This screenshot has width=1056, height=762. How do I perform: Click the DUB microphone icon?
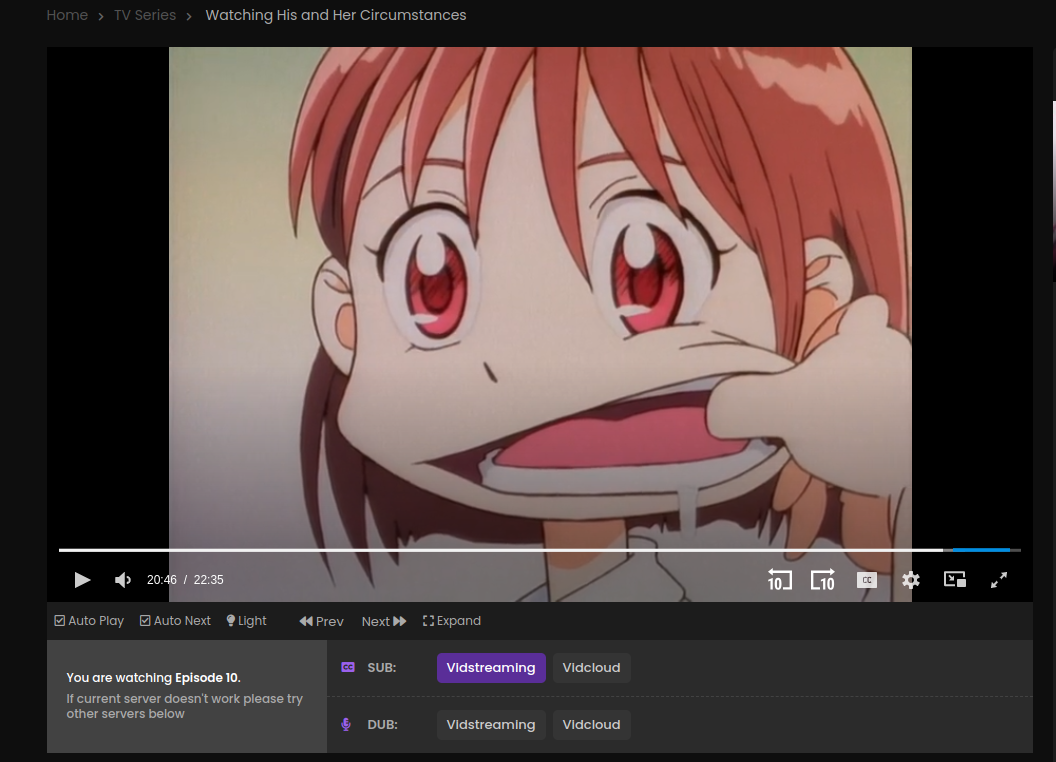pyautogui.click(x=346, y=724)
